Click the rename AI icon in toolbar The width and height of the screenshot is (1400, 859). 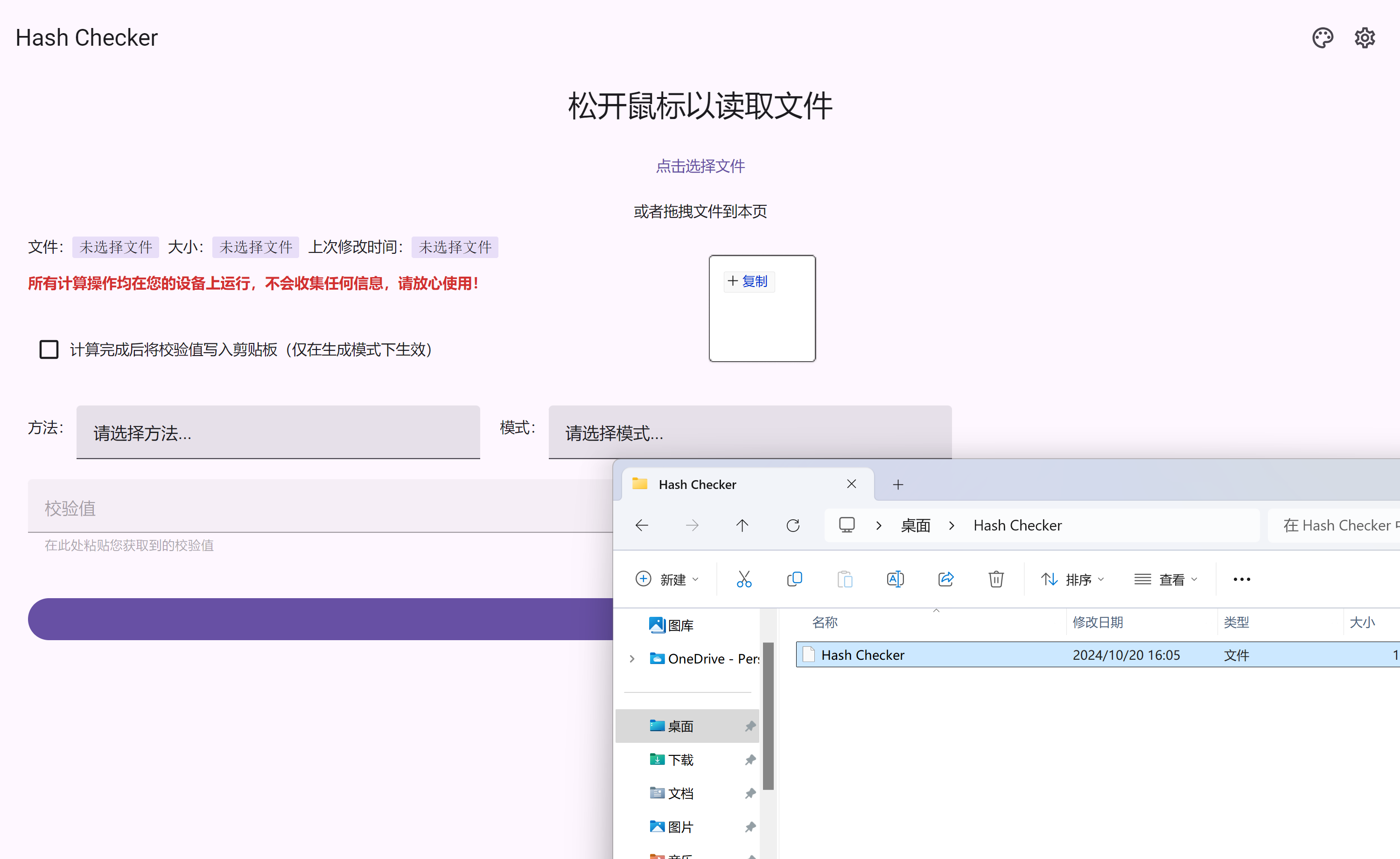tap(896, 579)
